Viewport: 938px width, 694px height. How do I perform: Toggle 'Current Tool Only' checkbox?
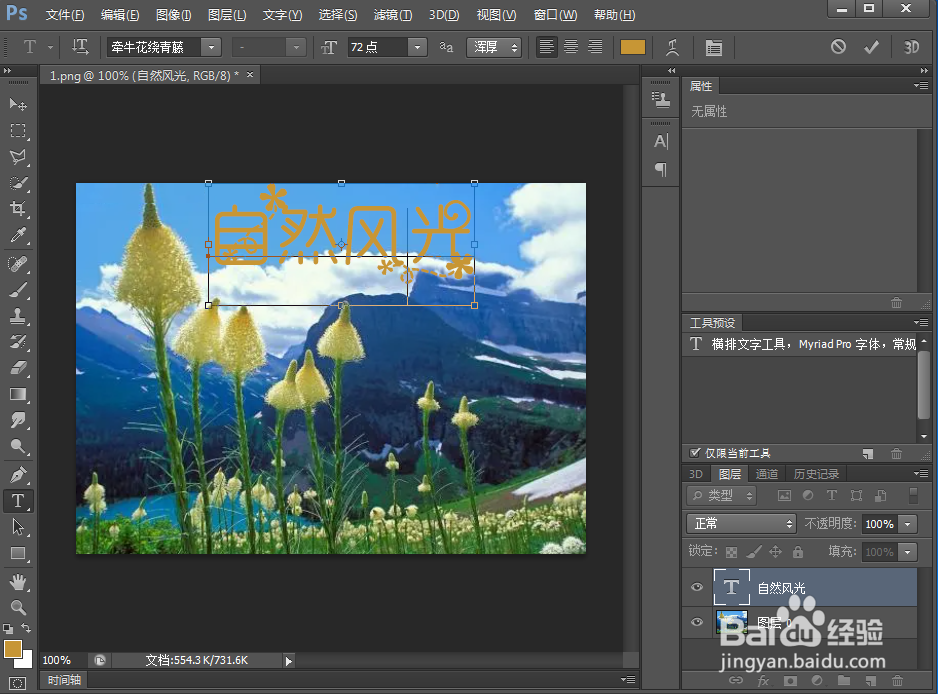pos(695,453)
